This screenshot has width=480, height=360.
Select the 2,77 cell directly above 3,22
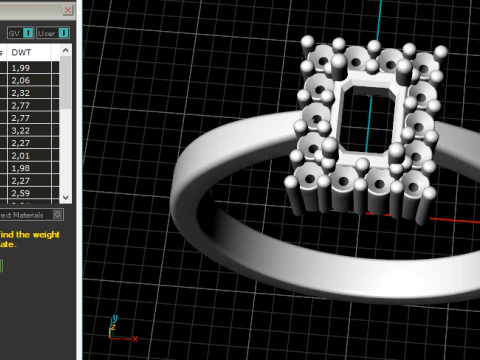point(29,118)
